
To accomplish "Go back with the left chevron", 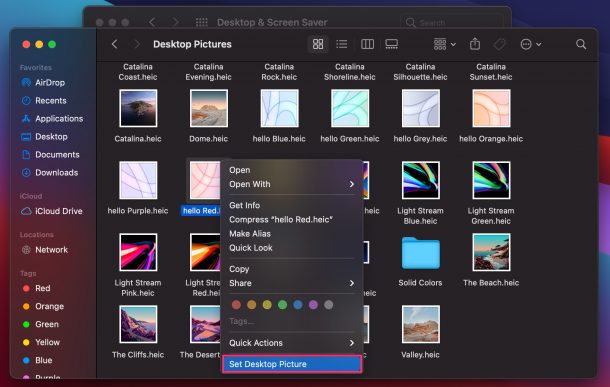I will pos(114,44).
